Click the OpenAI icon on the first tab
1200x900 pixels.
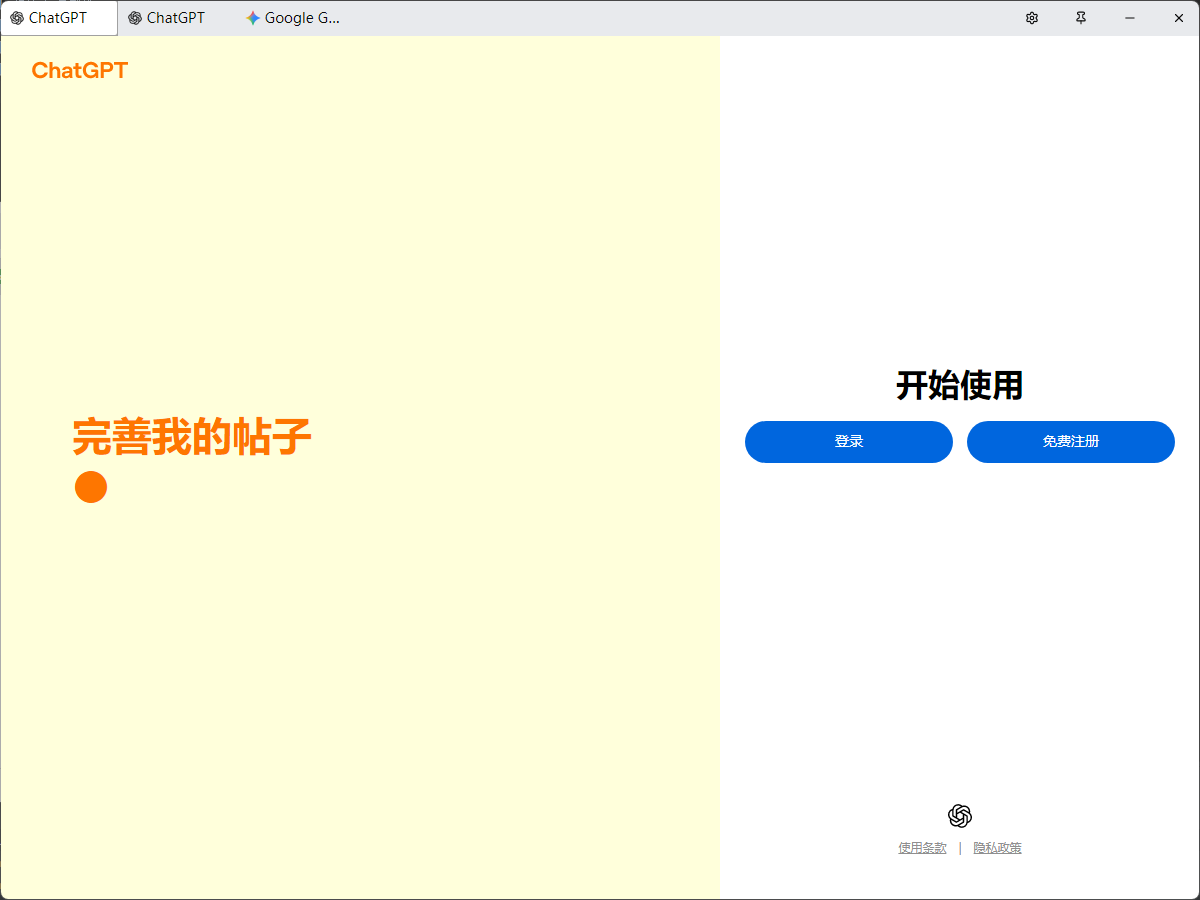(17, 18)
